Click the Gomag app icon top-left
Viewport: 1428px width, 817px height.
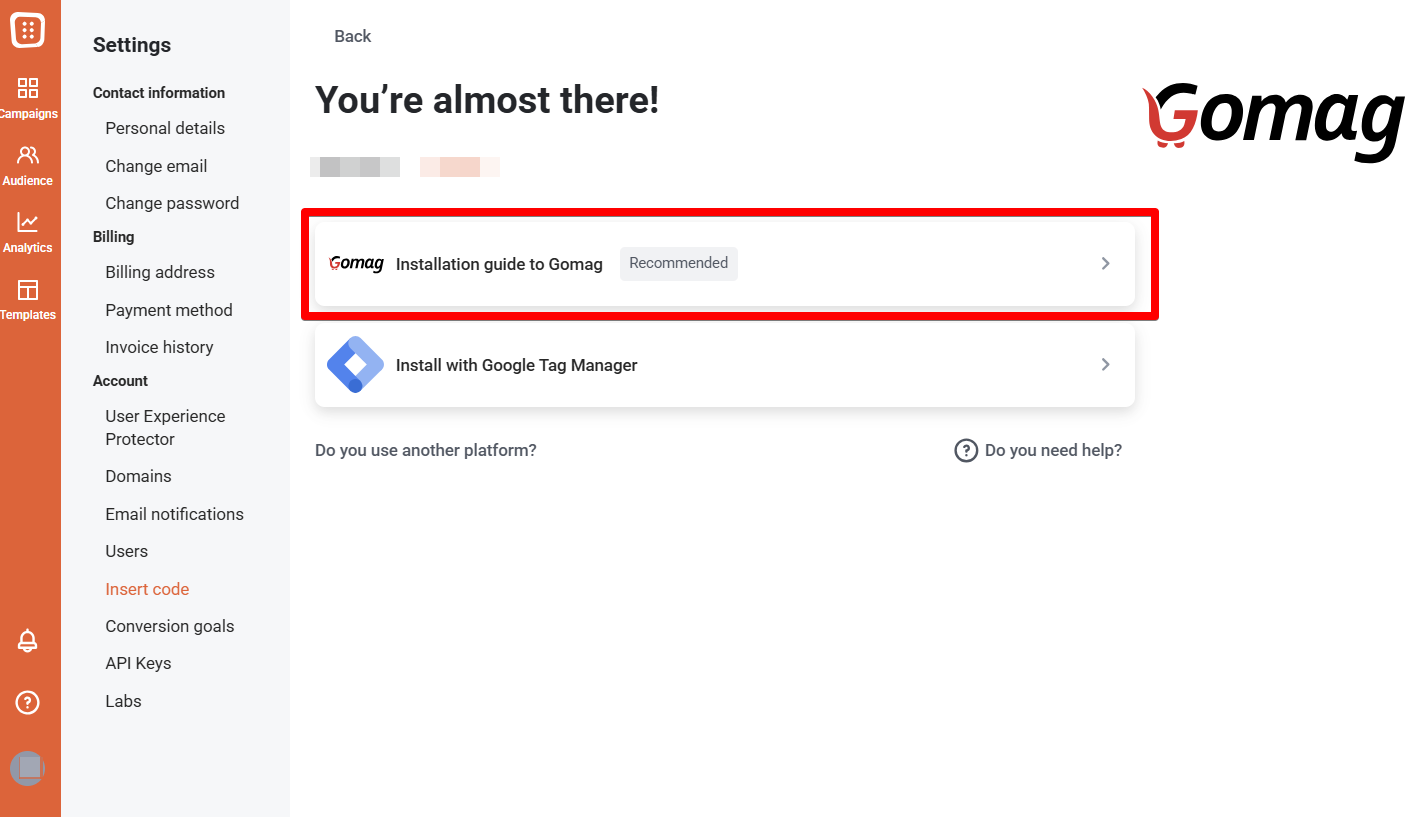pos(30,30)
